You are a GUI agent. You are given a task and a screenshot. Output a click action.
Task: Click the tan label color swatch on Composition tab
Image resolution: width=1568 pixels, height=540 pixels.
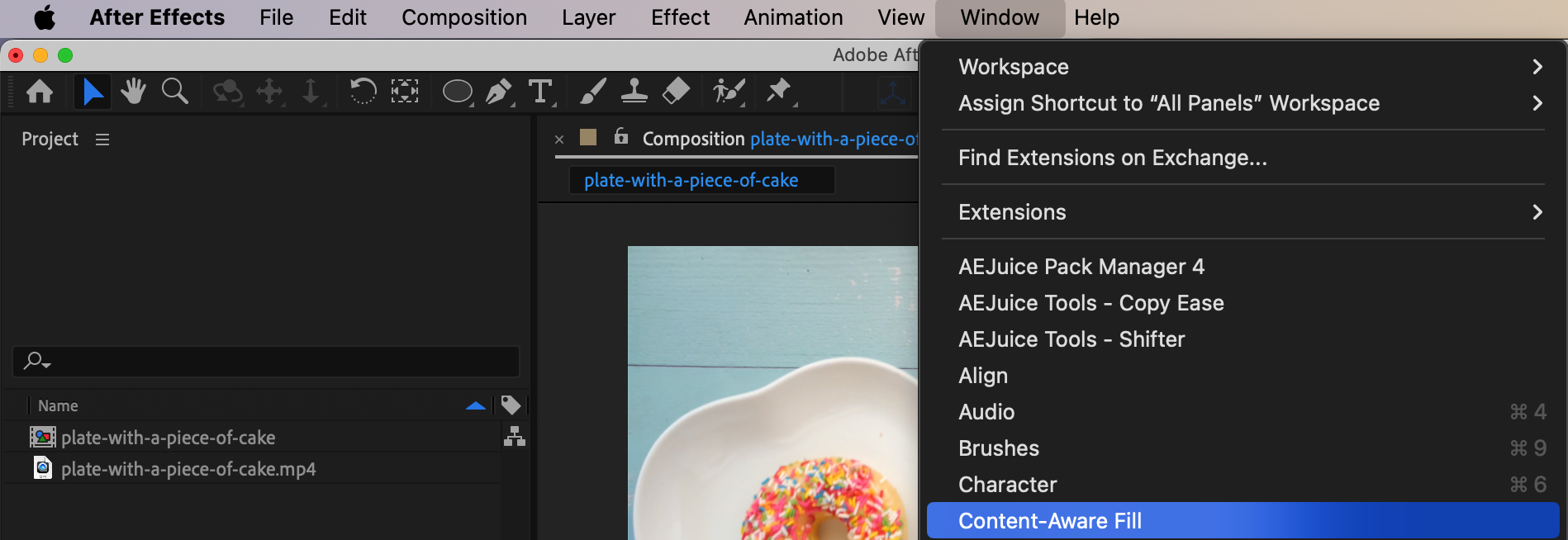coord(588,137)
